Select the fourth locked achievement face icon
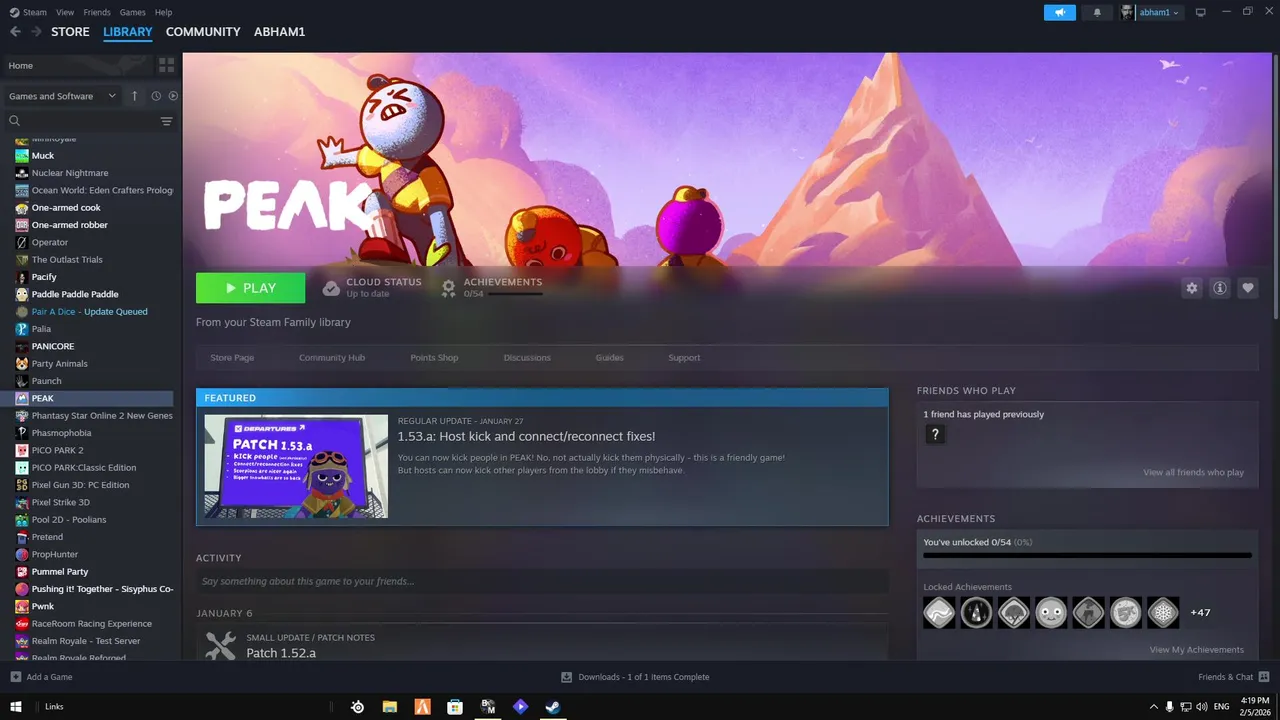The width and height of the screenshot is (1280, 720). pos(1051,612)
